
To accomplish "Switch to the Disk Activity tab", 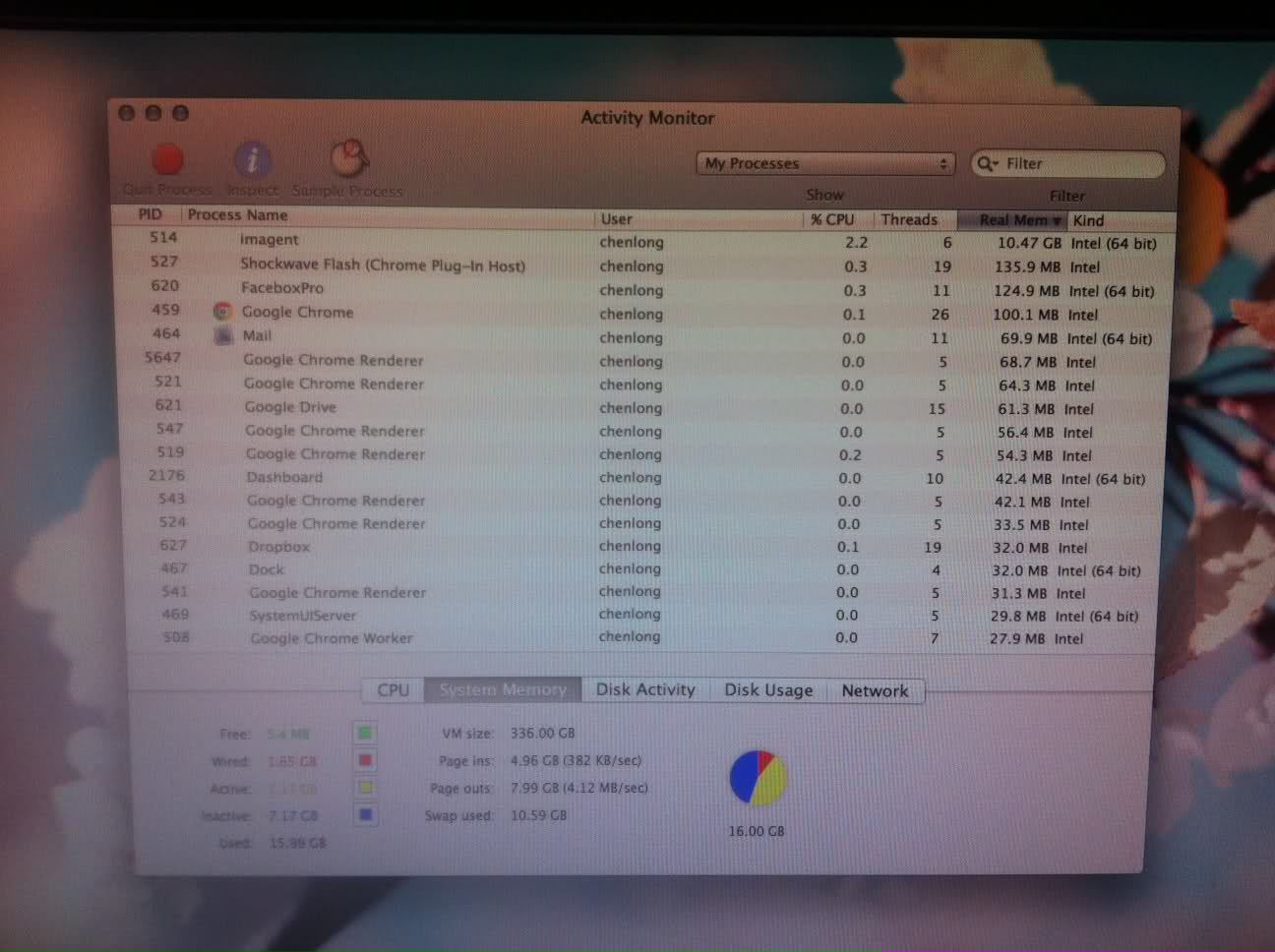I will point(645,689).
